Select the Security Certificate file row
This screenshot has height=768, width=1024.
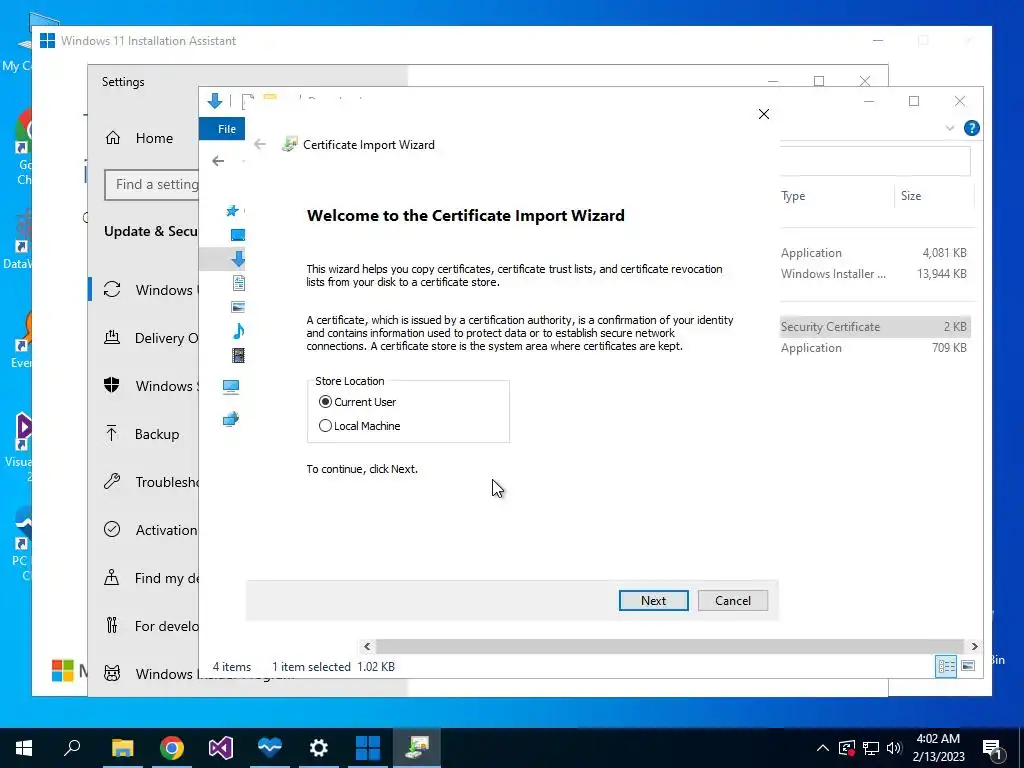875,327
